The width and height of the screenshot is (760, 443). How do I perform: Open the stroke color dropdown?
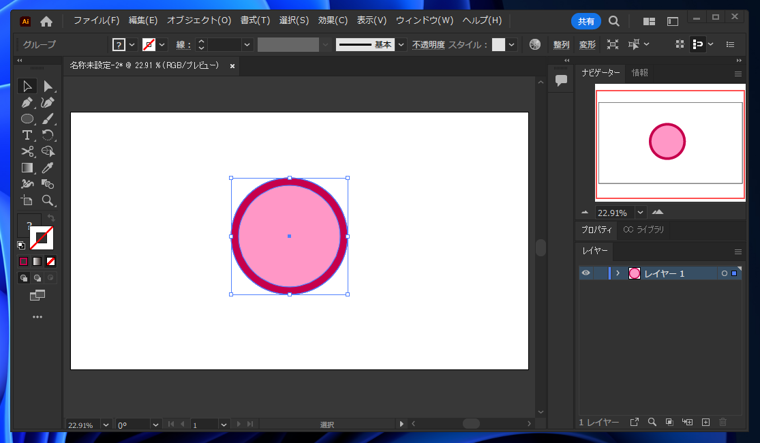(x=162, y=45)
